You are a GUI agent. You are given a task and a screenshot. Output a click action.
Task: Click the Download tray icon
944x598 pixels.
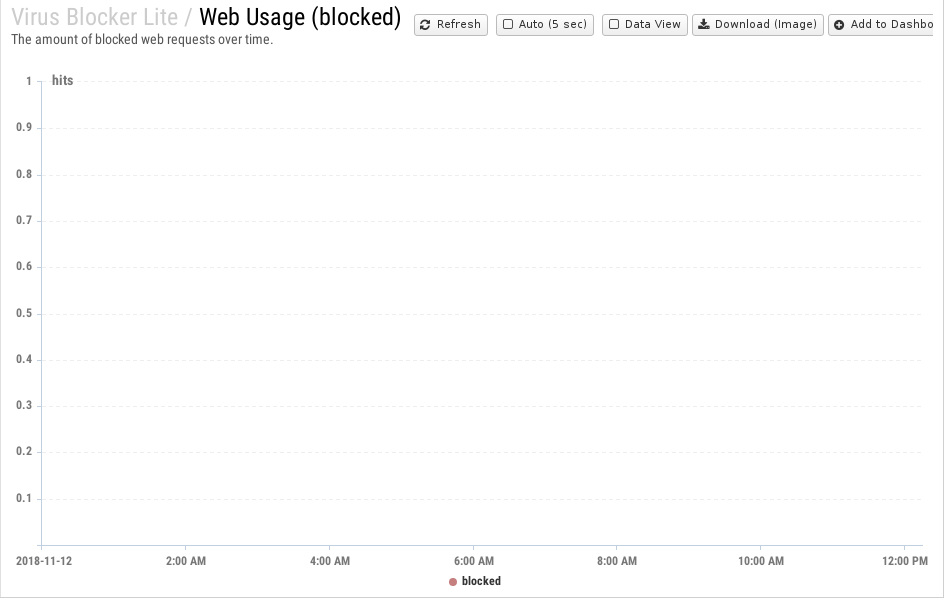[x=703, y=24]
